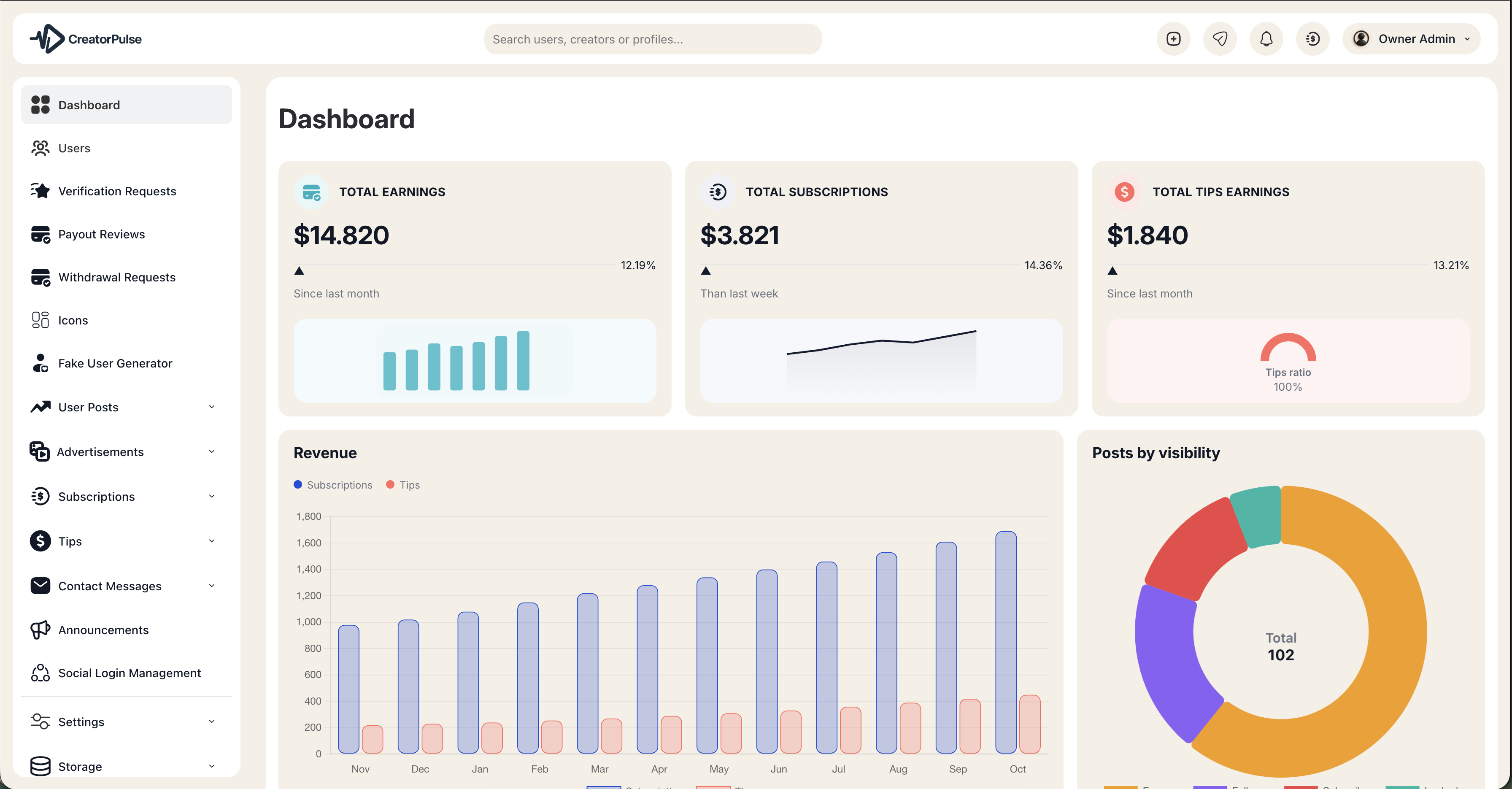Viewport: 1512px width, 789px height.
Task: Click the Advertisements play icon
Action: (x=39, y=451)
